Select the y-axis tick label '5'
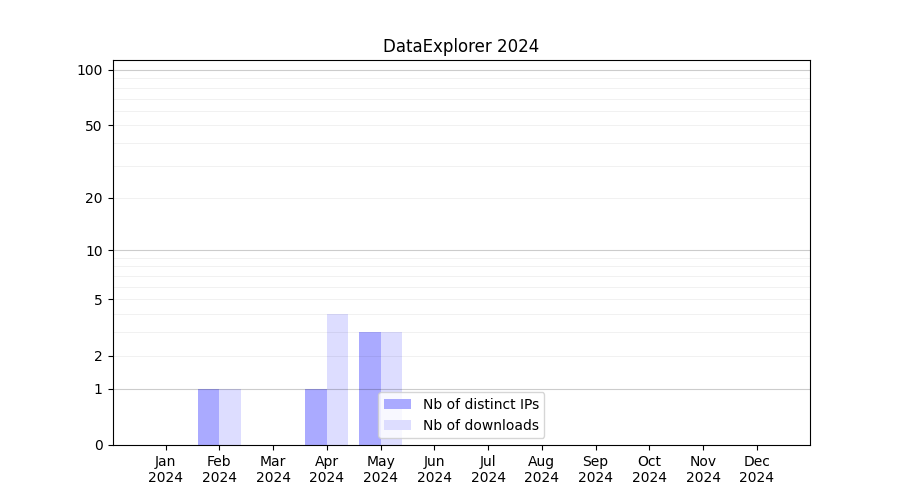This screenshot has height=500, width=900. [x=98, y=299]
